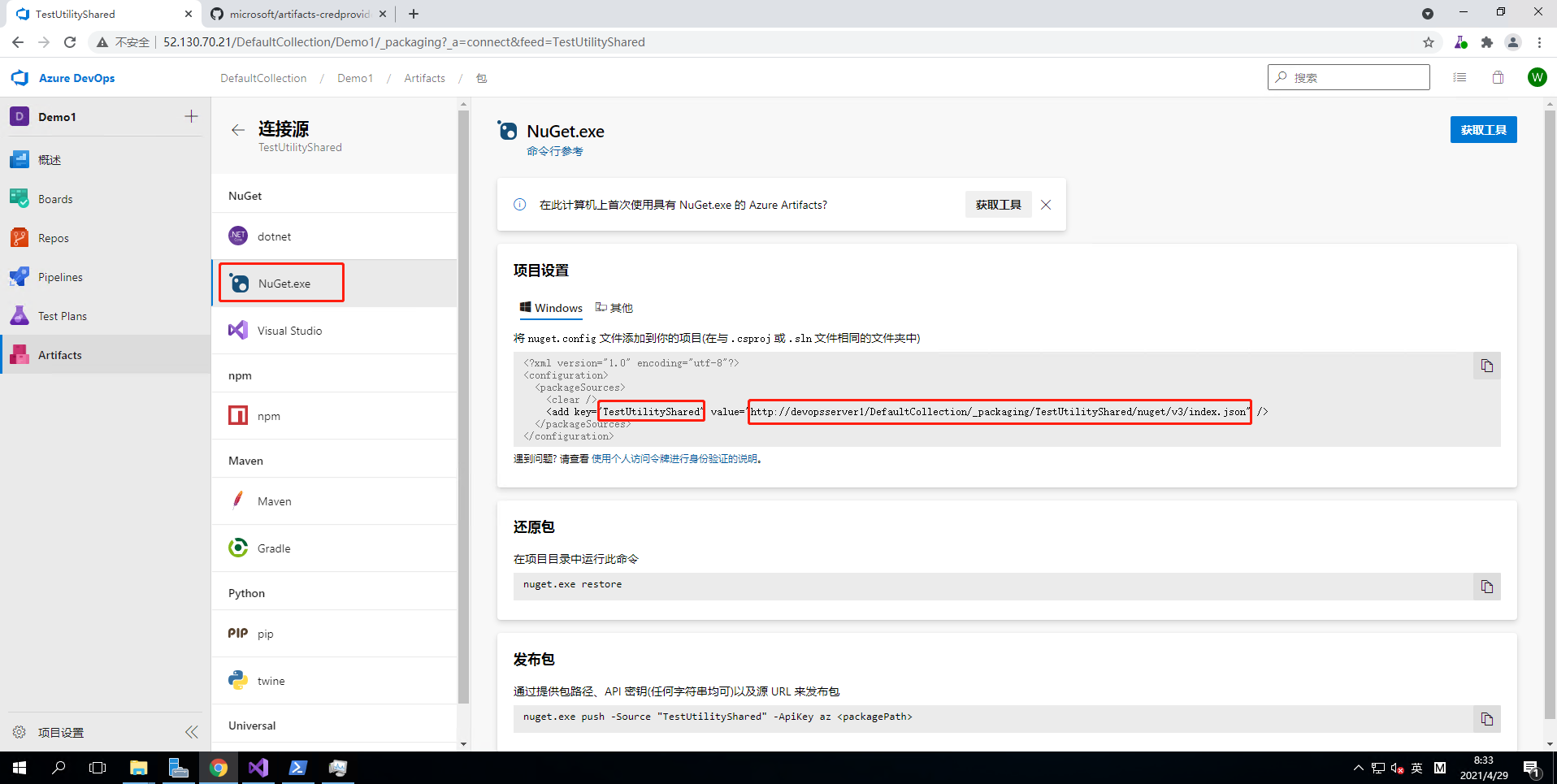Click the connection list scrollbar
This screenshot has height=784, width=1557.
click(463, 406)
